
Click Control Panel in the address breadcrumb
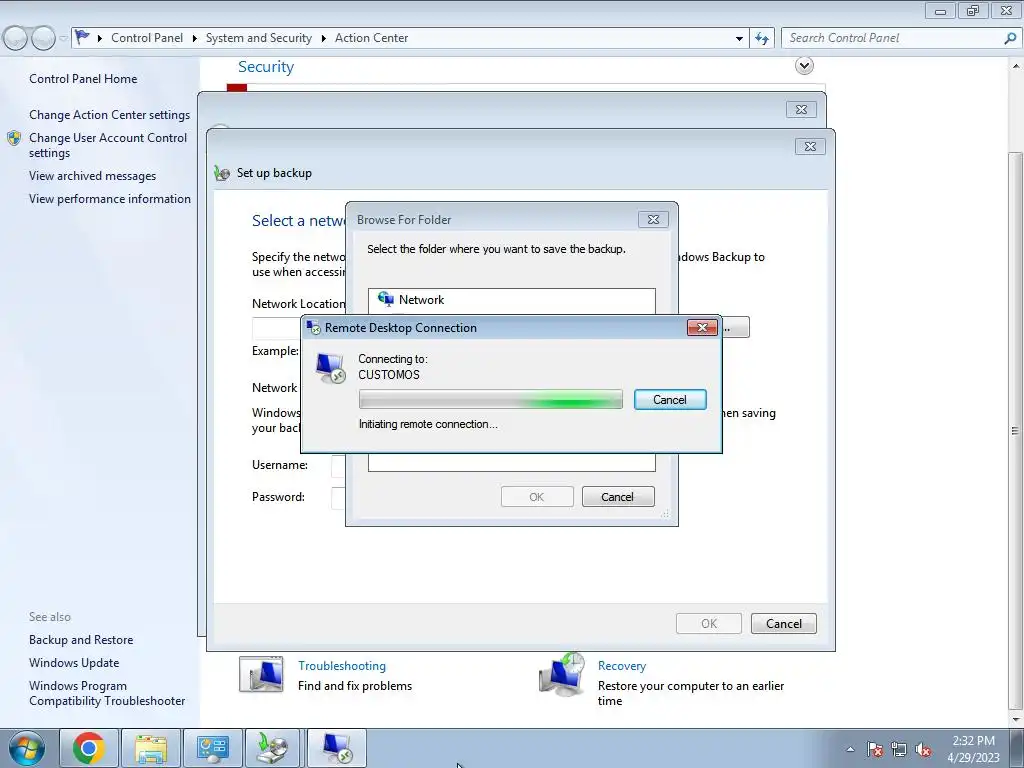click(147, 38)
